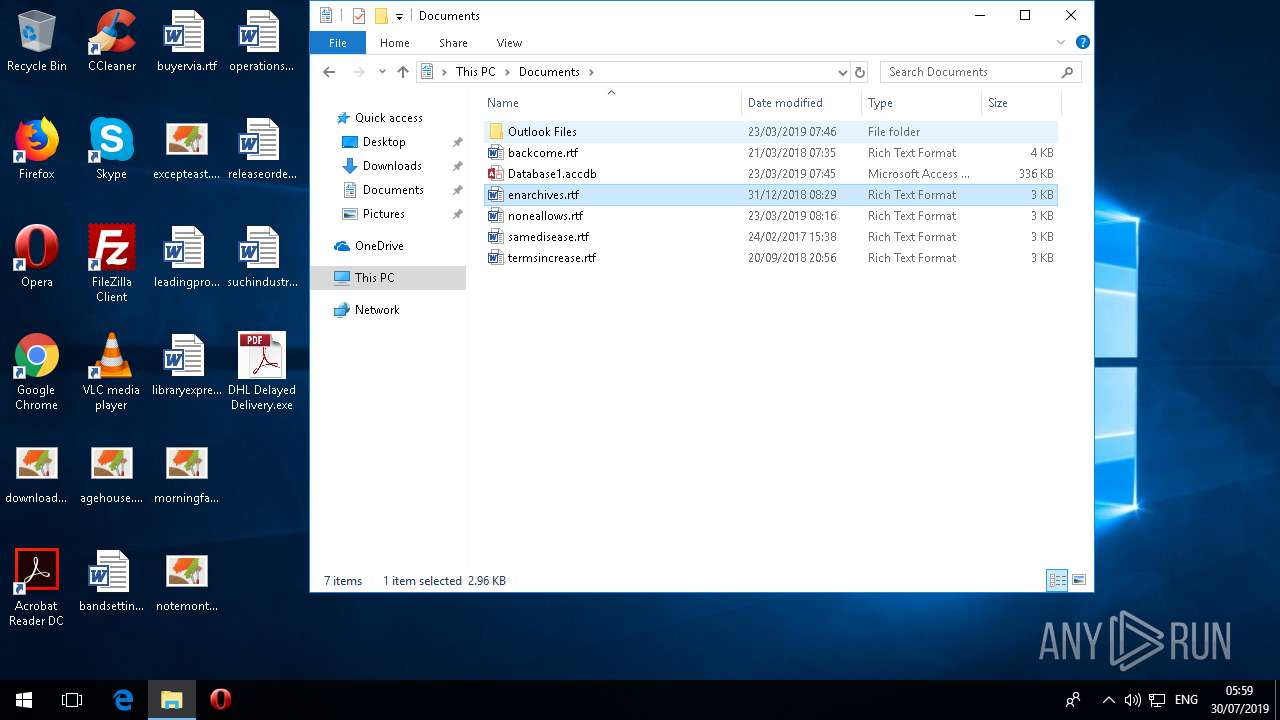
Task: Expand the root breadcrumb chevron before This PC
Action: coord(444,72)
